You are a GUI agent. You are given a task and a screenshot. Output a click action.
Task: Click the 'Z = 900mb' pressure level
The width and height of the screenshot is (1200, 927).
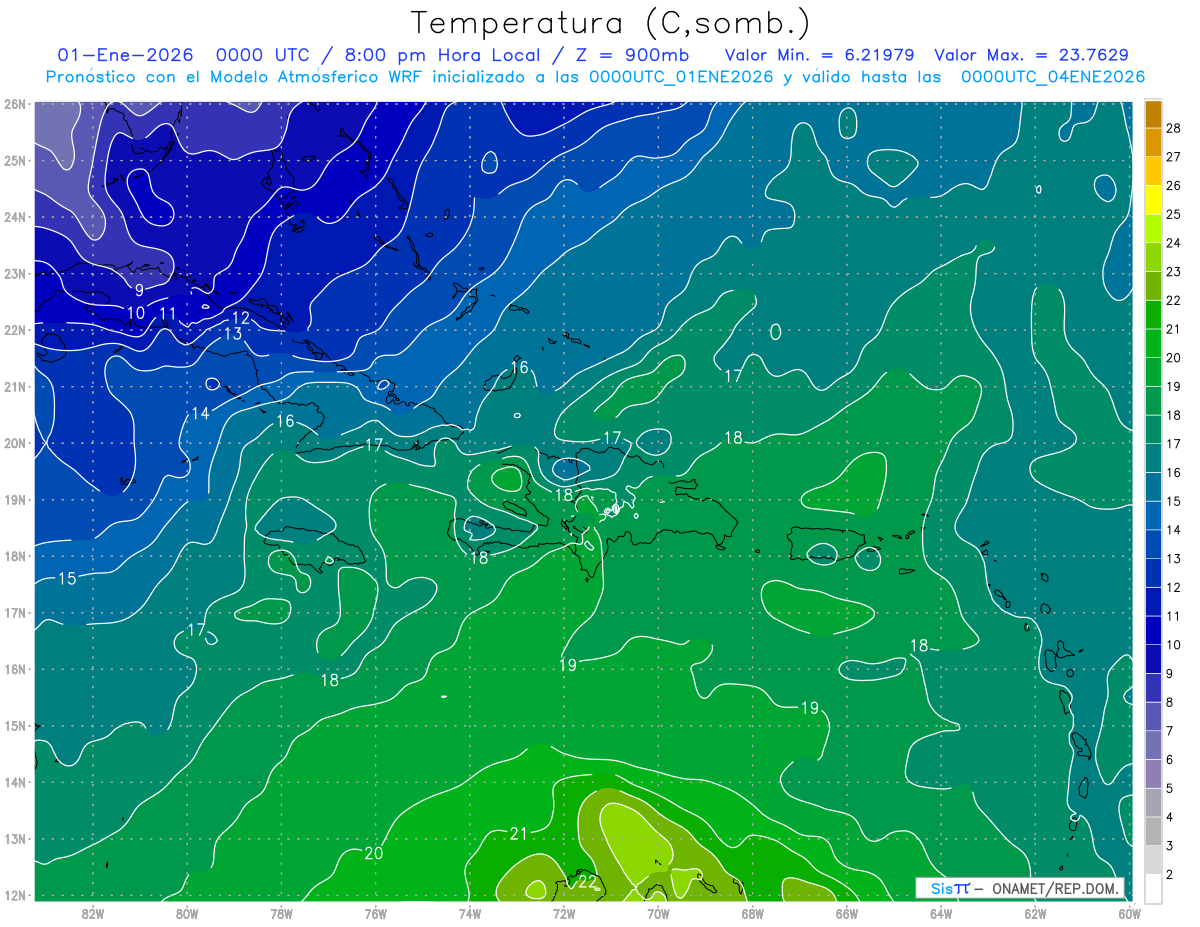(x=634, y=55)
